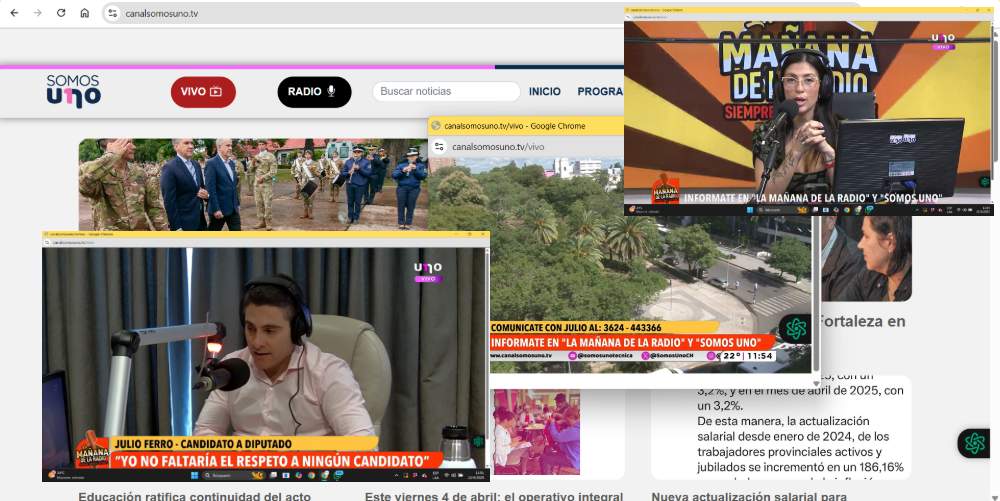Click 'JULIO FERRO - CANDIDATO A DIPUTADO' caption
The width and height of the screenshot is (1000, 501).
coord(203,444)
